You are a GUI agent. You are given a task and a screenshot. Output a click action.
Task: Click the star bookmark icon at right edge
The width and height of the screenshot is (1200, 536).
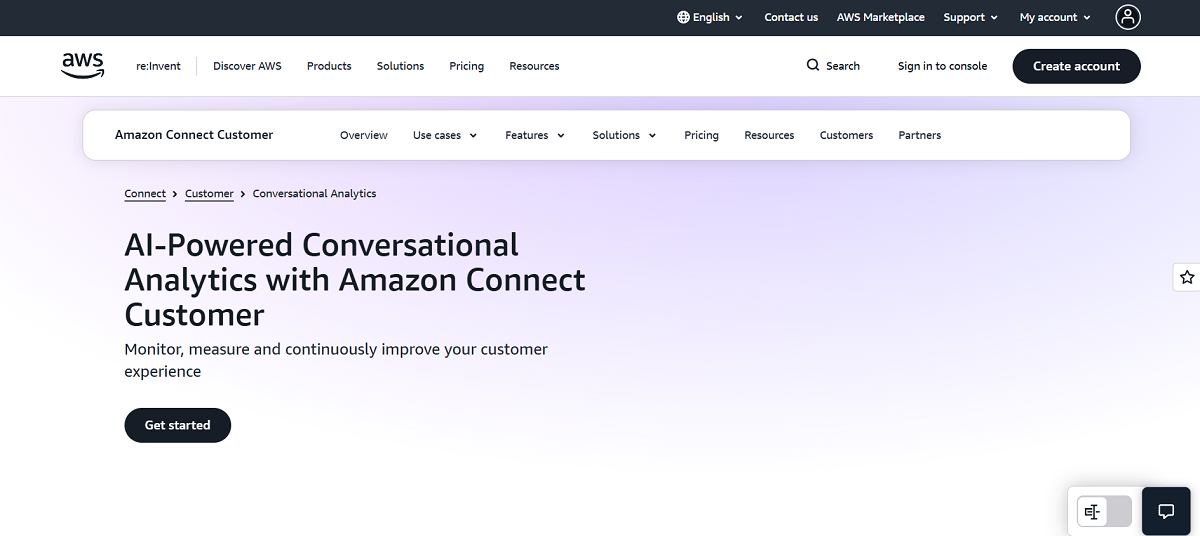click(x=1187, y=277)
